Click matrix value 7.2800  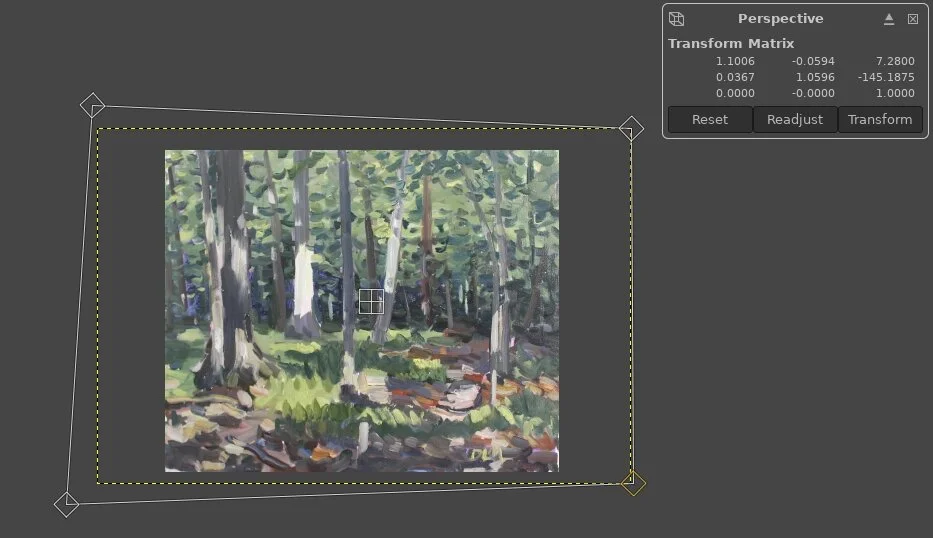tap(896, 61)
